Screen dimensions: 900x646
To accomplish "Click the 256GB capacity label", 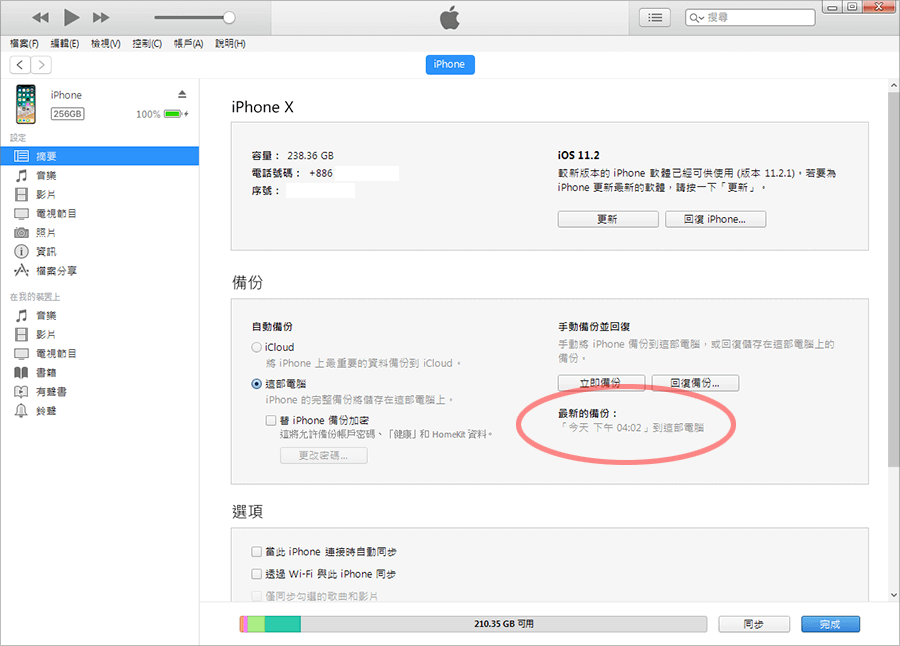I will click(x=68, y=114).
